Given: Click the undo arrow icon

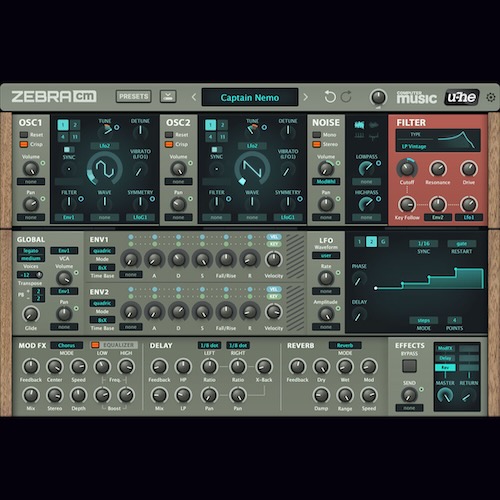Looking at the screenshot, I should click(330, 97).
